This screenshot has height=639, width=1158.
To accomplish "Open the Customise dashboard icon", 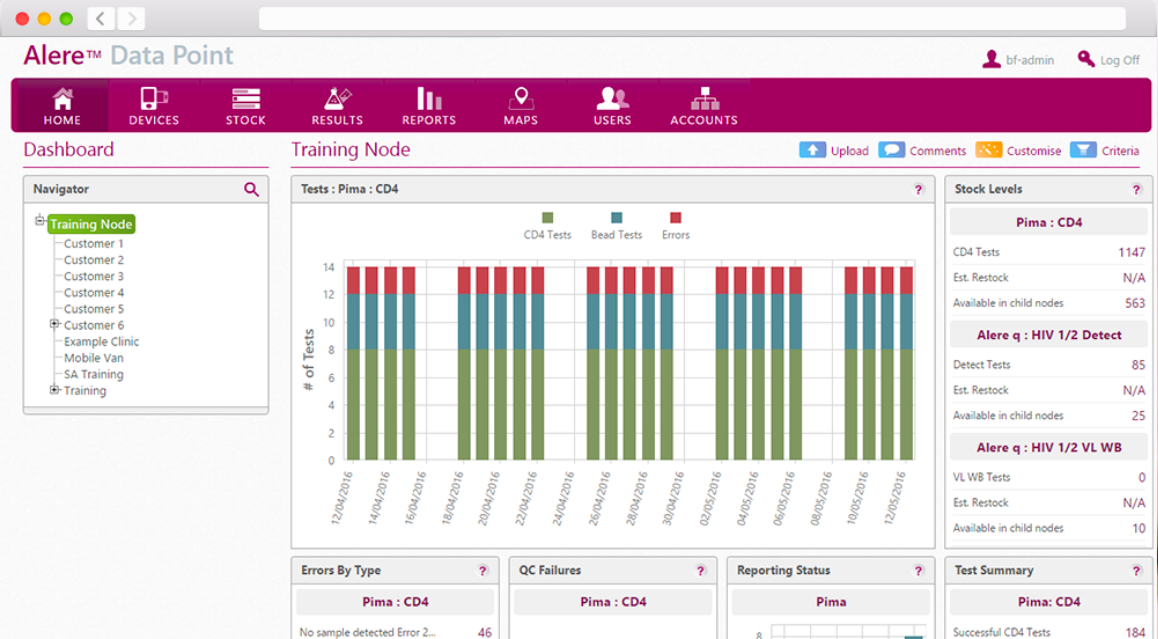I will 988,150.
